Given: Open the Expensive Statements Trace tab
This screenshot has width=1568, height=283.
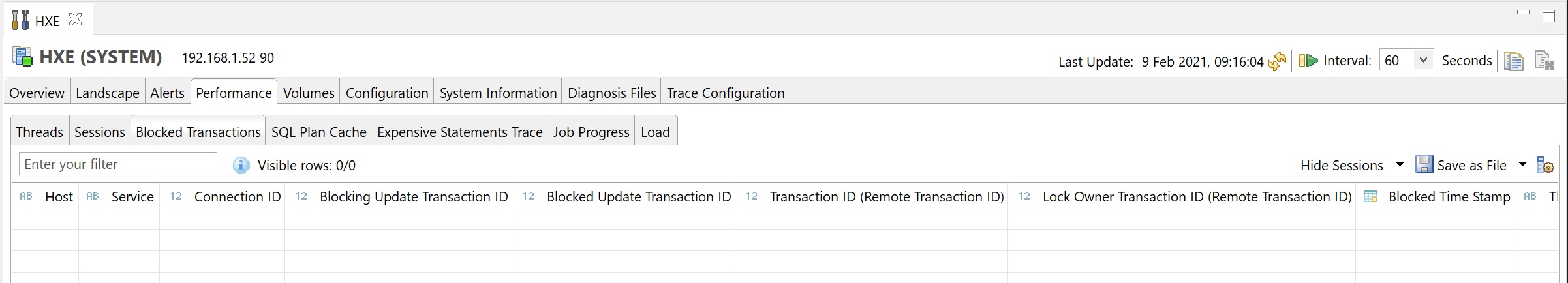Looking at the screenshot, I should 459,132.
